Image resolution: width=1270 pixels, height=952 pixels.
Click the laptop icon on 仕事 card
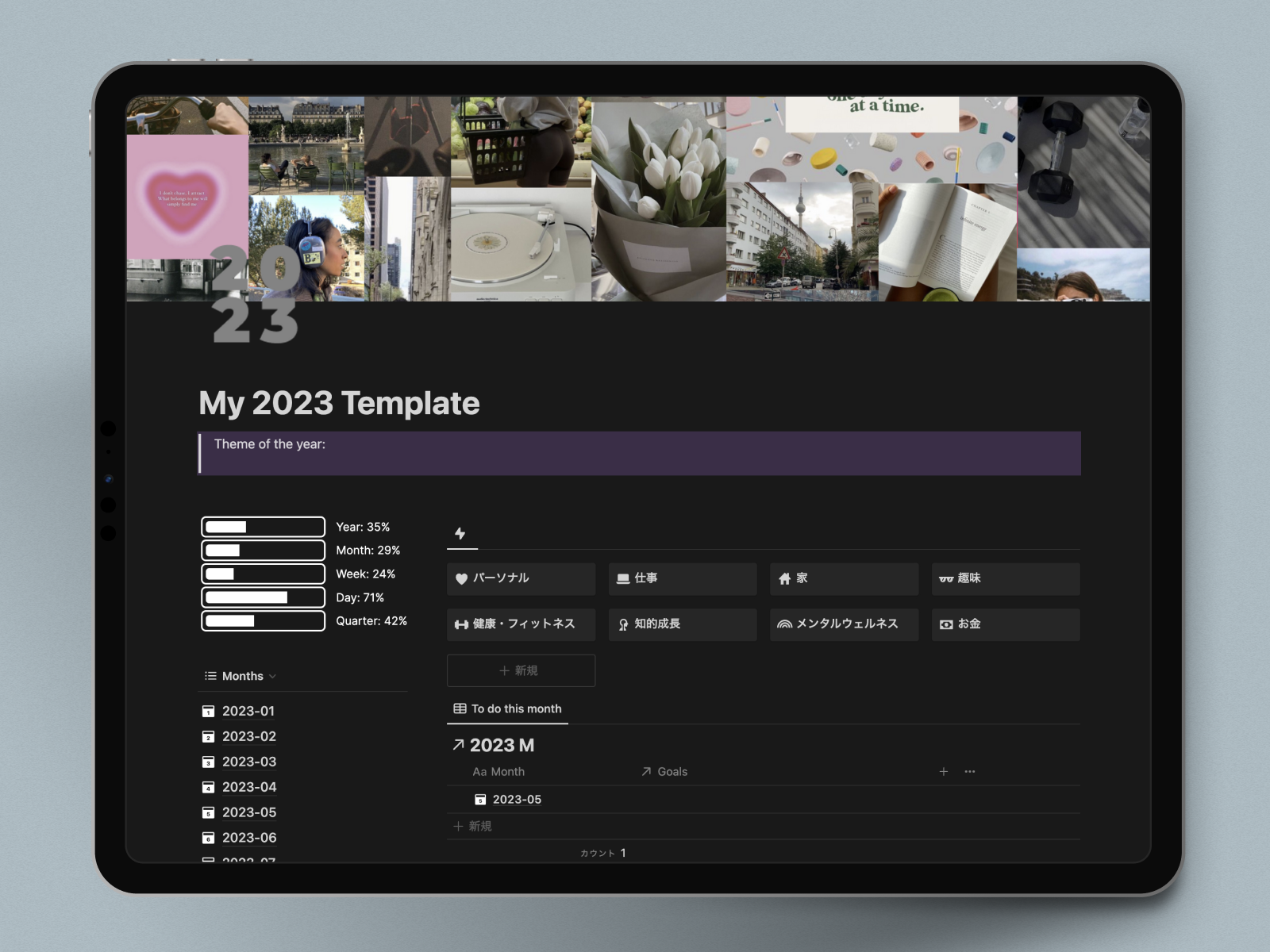tap(623, 579)
